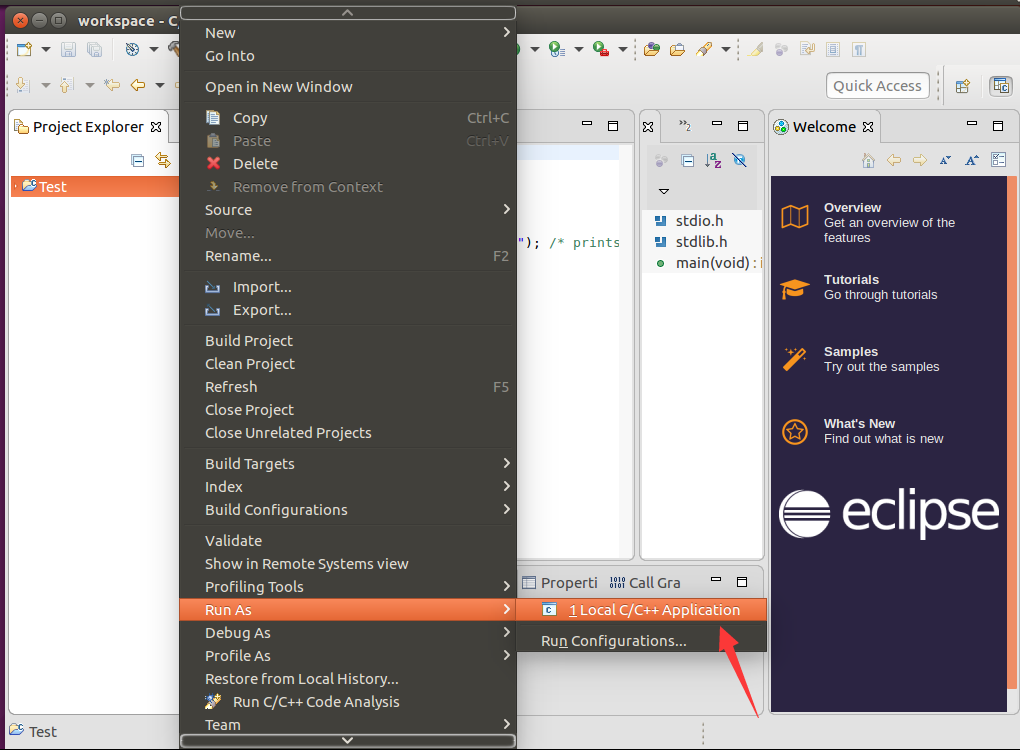Click the Back navigation arrow in toolbar

point(138,85)
